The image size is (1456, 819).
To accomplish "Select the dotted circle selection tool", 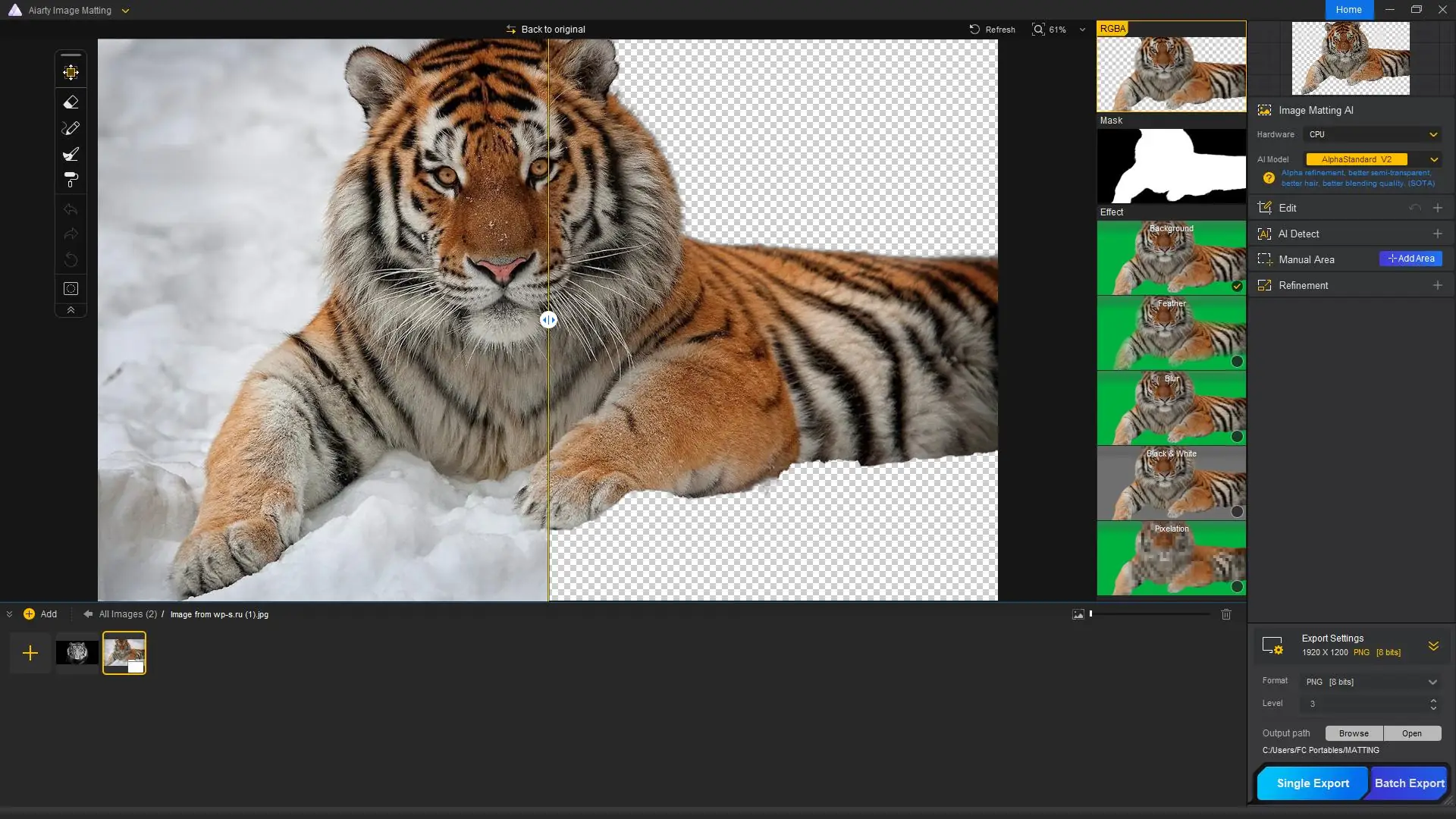I will (71, 288).
